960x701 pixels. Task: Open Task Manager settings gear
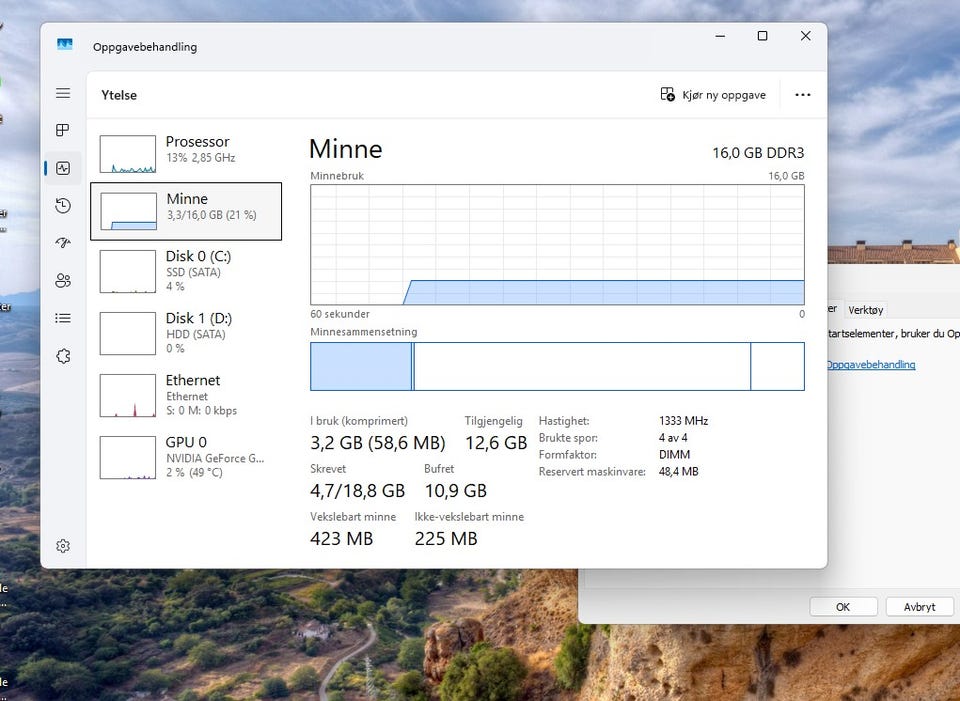[63, 545]
